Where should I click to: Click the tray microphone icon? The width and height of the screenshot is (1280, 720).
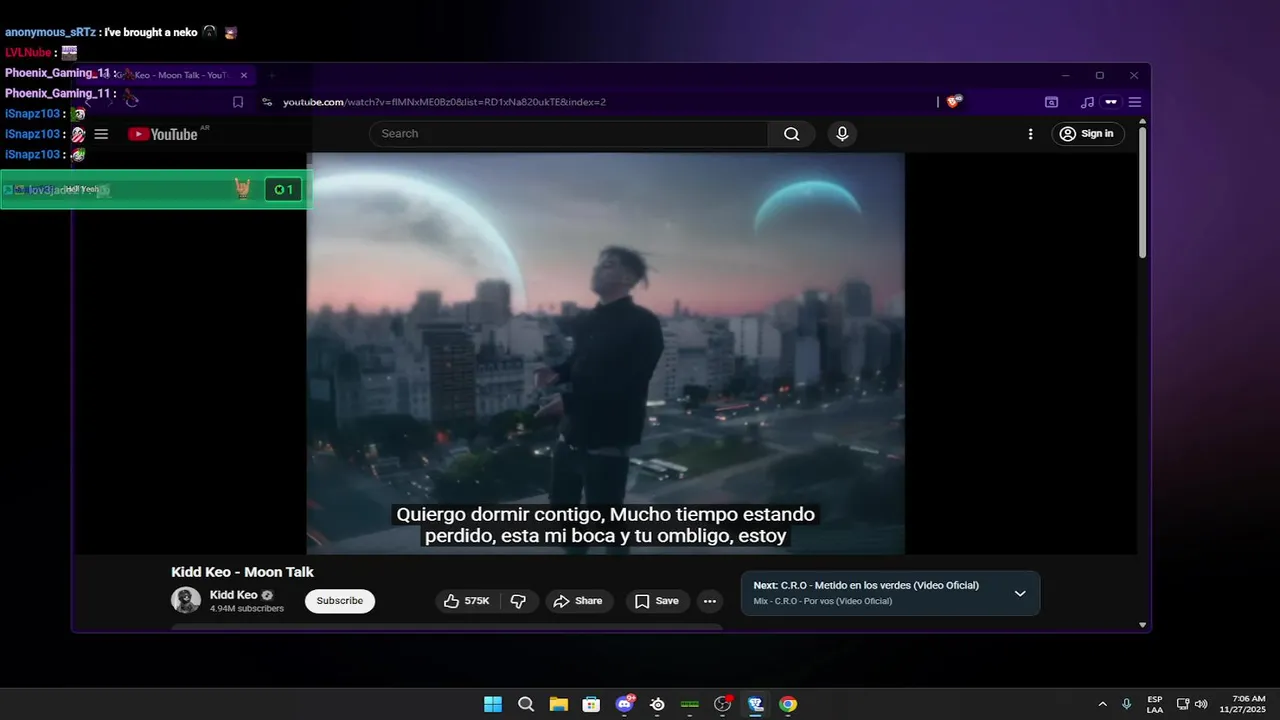(1127, 704)
